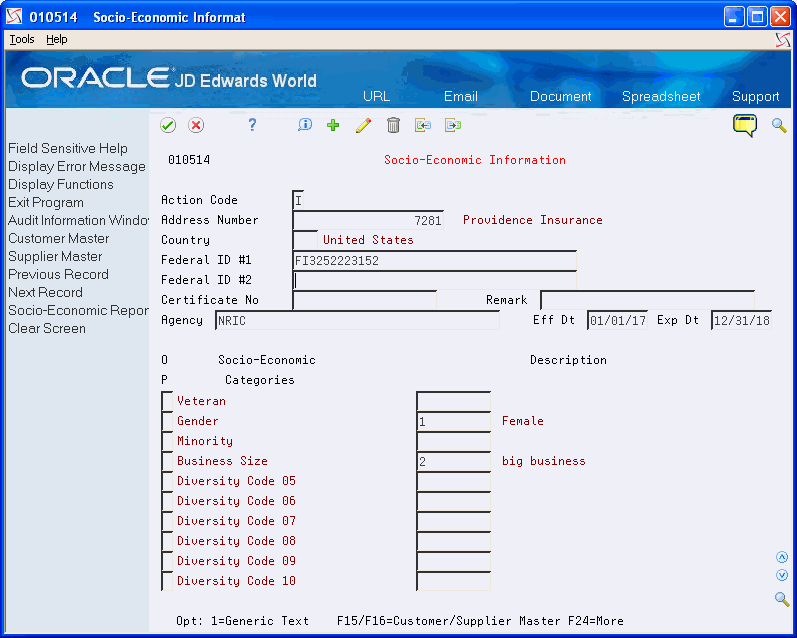Click the Diversity Code 07 value field
Image resolution: width=797 pixels, height=638 pixels.
pos(453,521)
